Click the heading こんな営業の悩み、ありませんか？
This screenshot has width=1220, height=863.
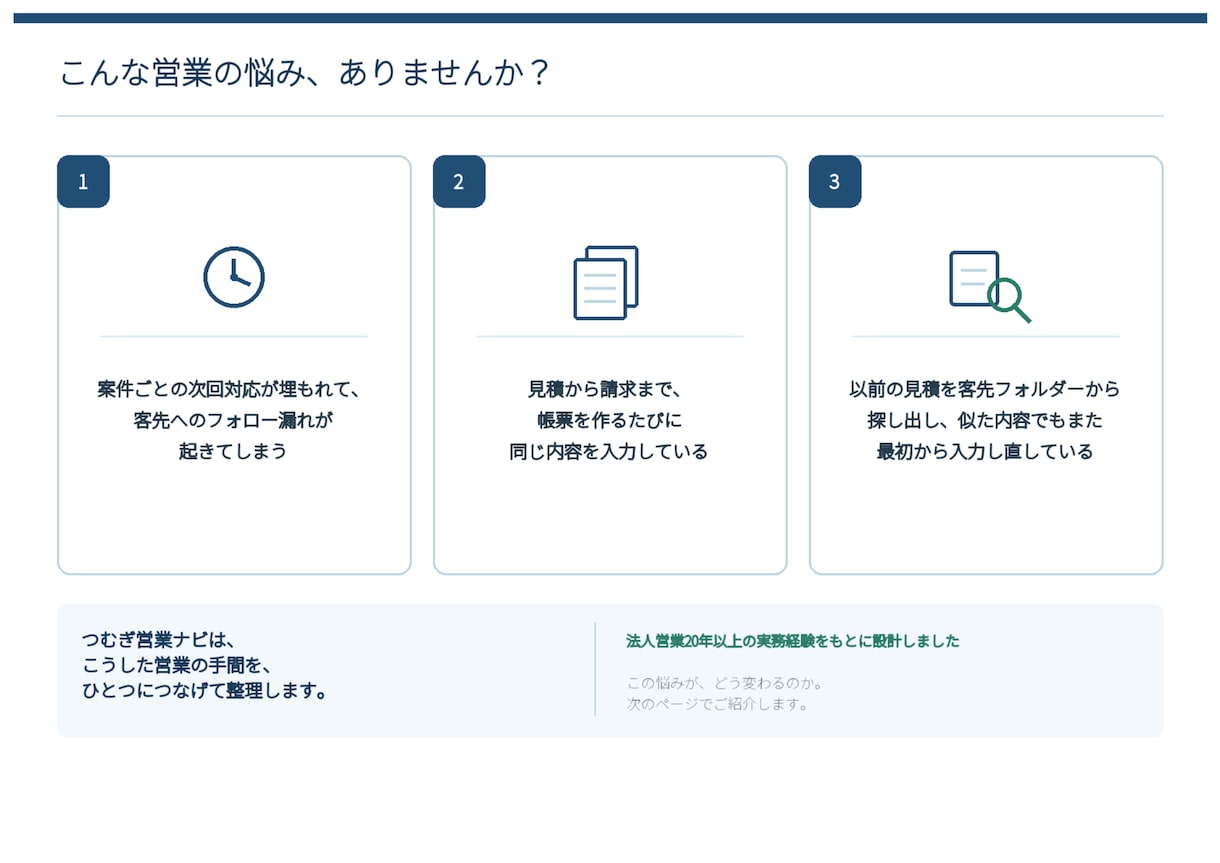coord(305,73)
